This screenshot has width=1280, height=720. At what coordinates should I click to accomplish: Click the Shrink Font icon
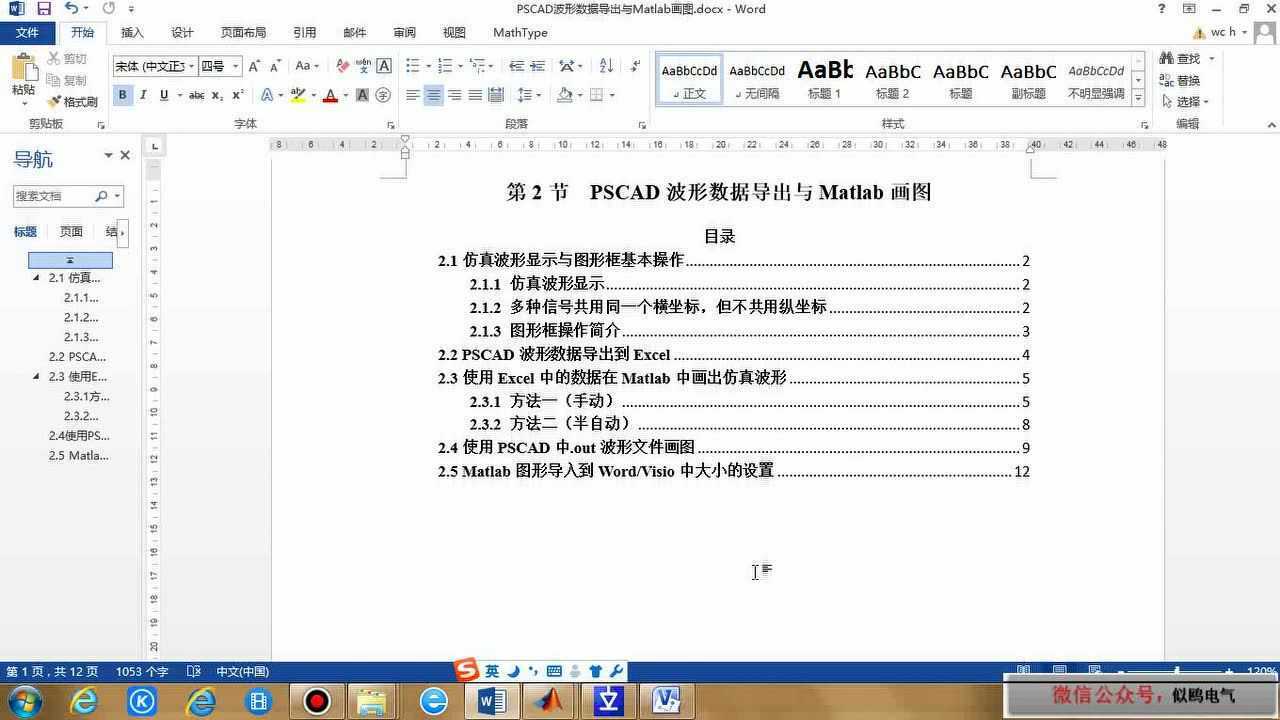pyautogui.click(x=275, y=66)
